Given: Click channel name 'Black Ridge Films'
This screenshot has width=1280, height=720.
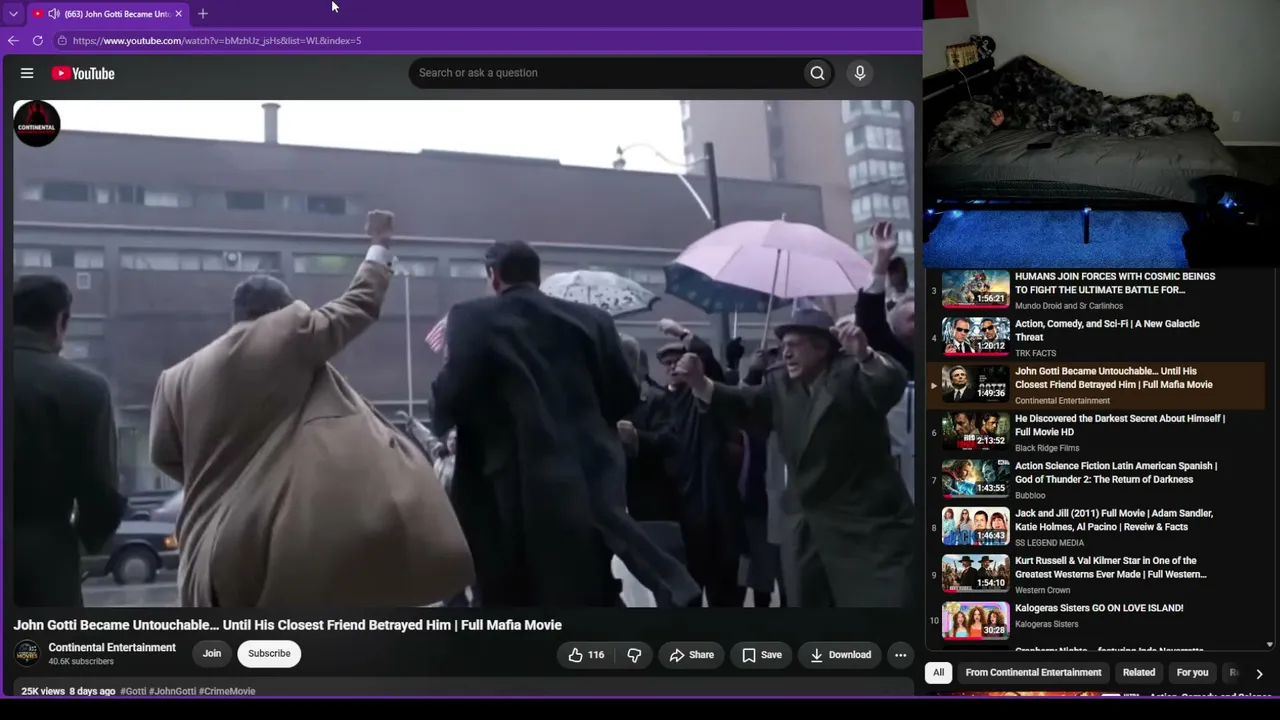Looking at the screenshot, I should click(x=1047, y=448).
